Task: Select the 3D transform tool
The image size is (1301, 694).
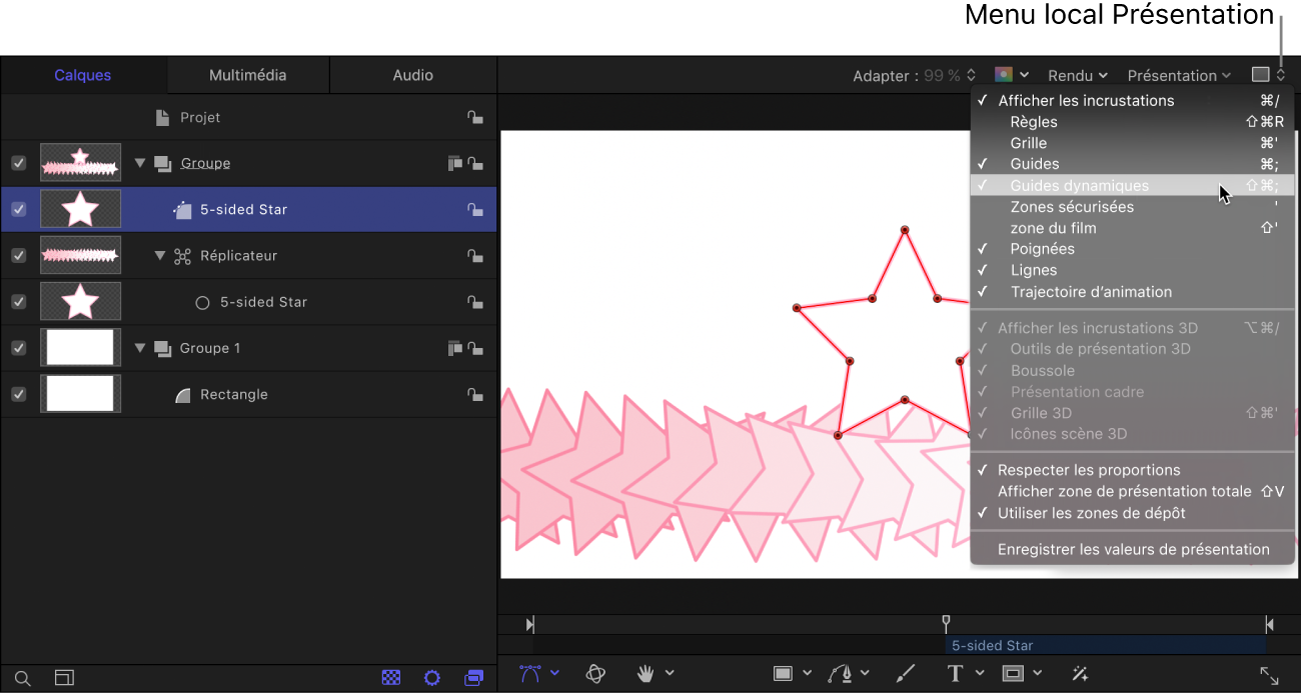Action: click(596, 674)
